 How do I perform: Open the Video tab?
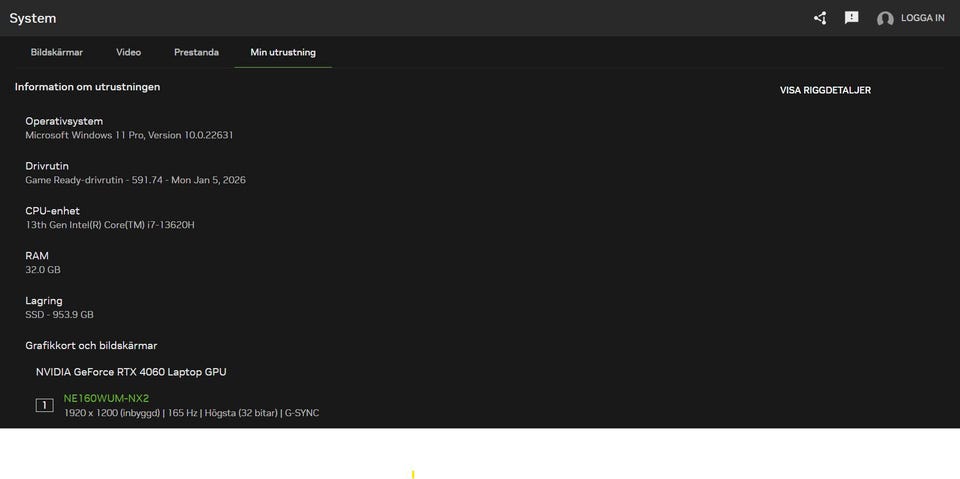129,52
